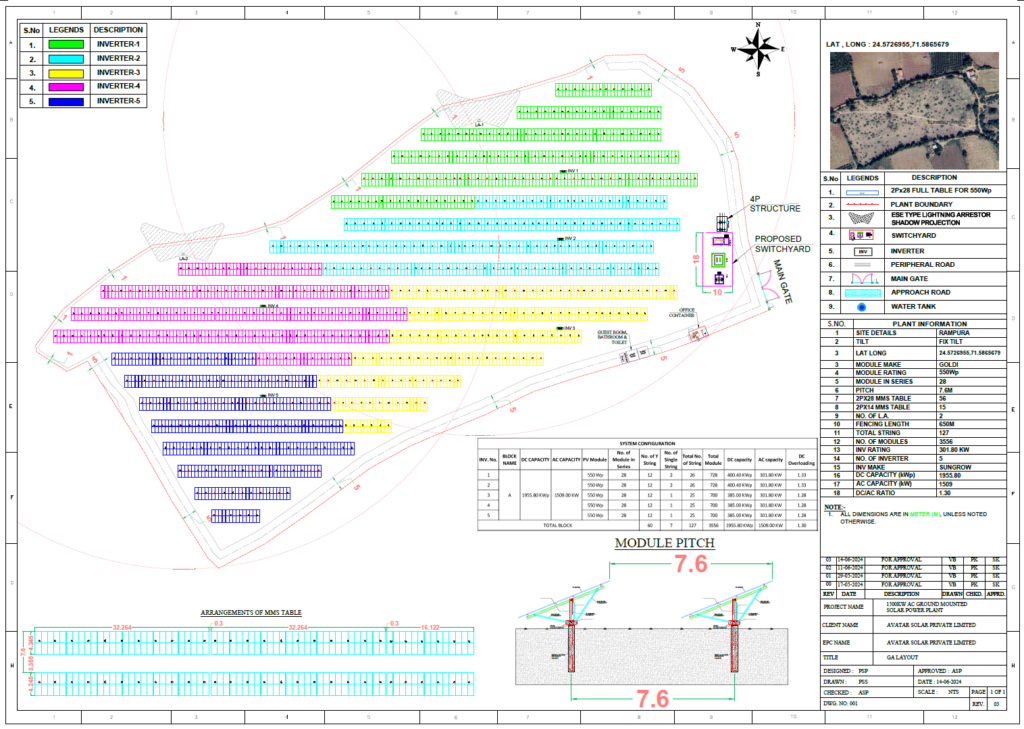Select the Peripheral Road legend symbol
The image size is (1024, 729).
pos(862,264)
